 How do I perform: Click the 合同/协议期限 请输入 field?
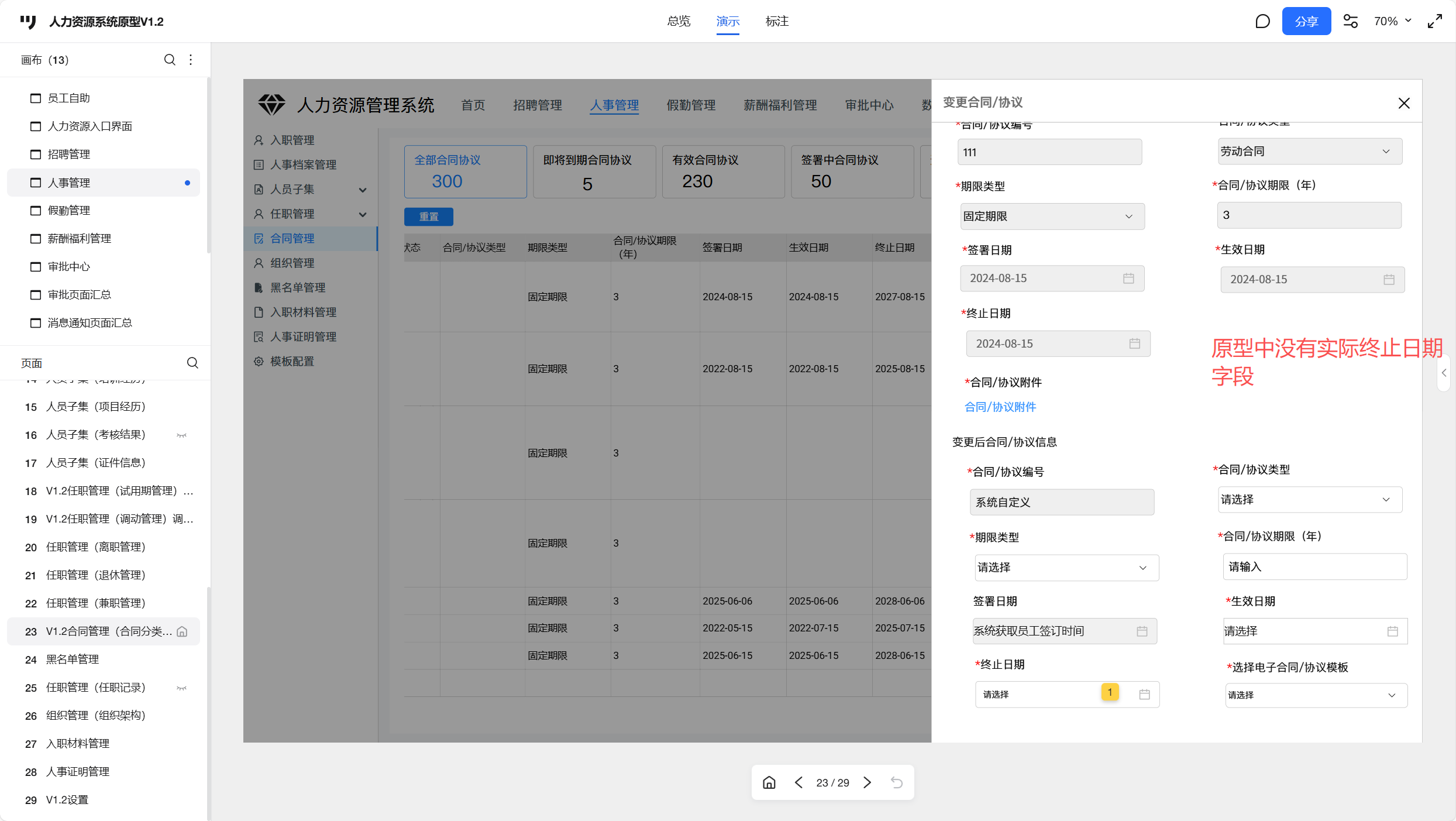[1314, 566]
